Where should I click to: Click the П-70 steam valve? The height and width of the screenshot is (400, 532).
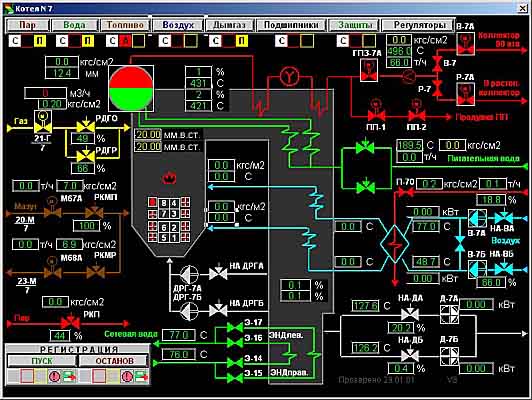(406, 193)
